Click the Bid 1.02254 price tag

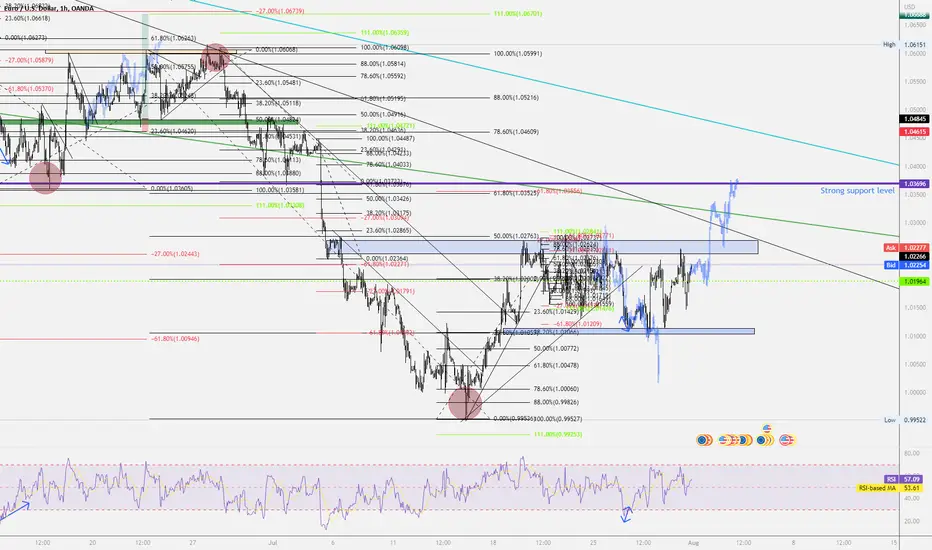pyautogui.click(x=905, y=265)
